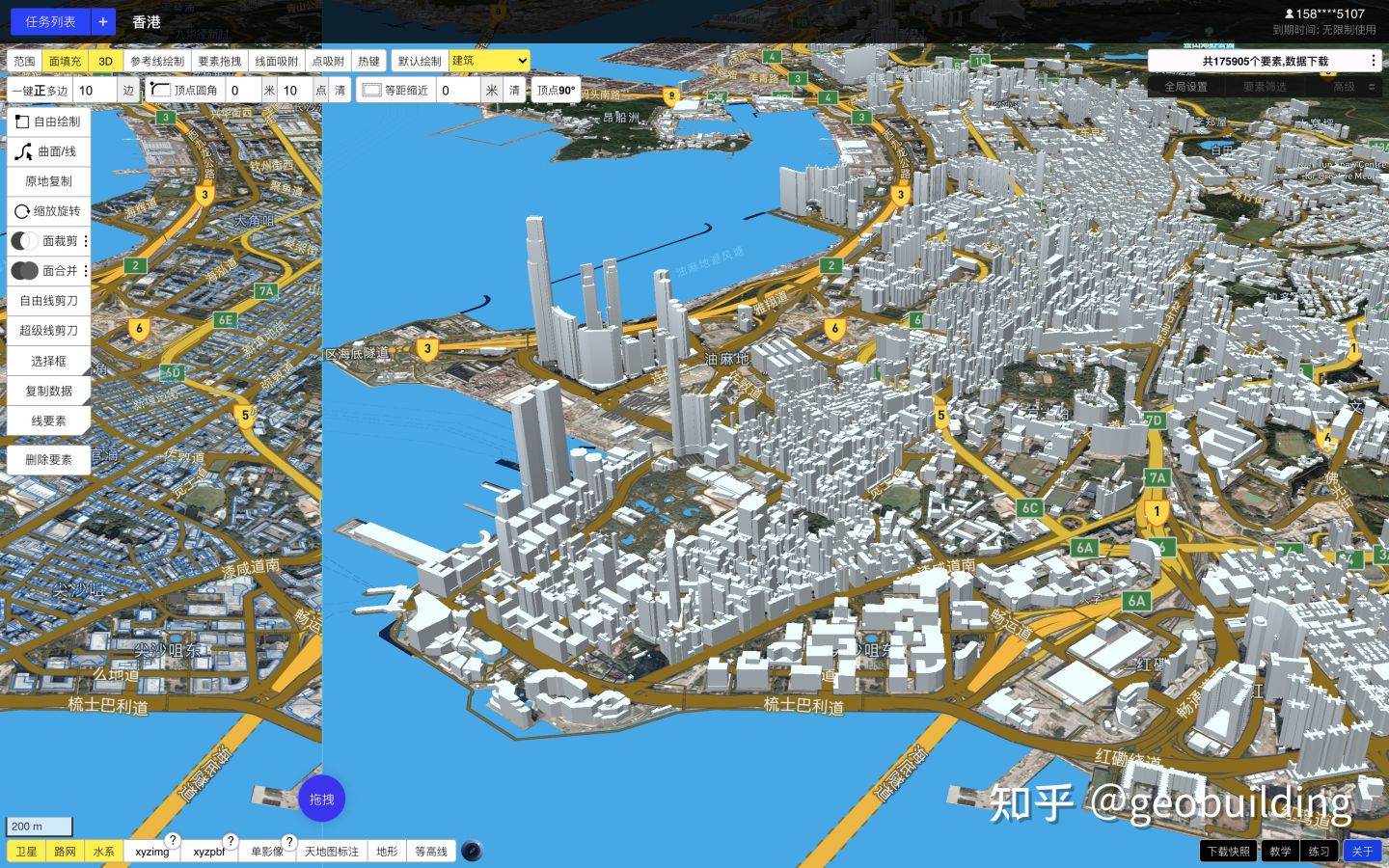Viewport: 1389px width, 868px height.
Task: Switch to 全局设置 global settings tab
Action: [x=1185, y=86]
